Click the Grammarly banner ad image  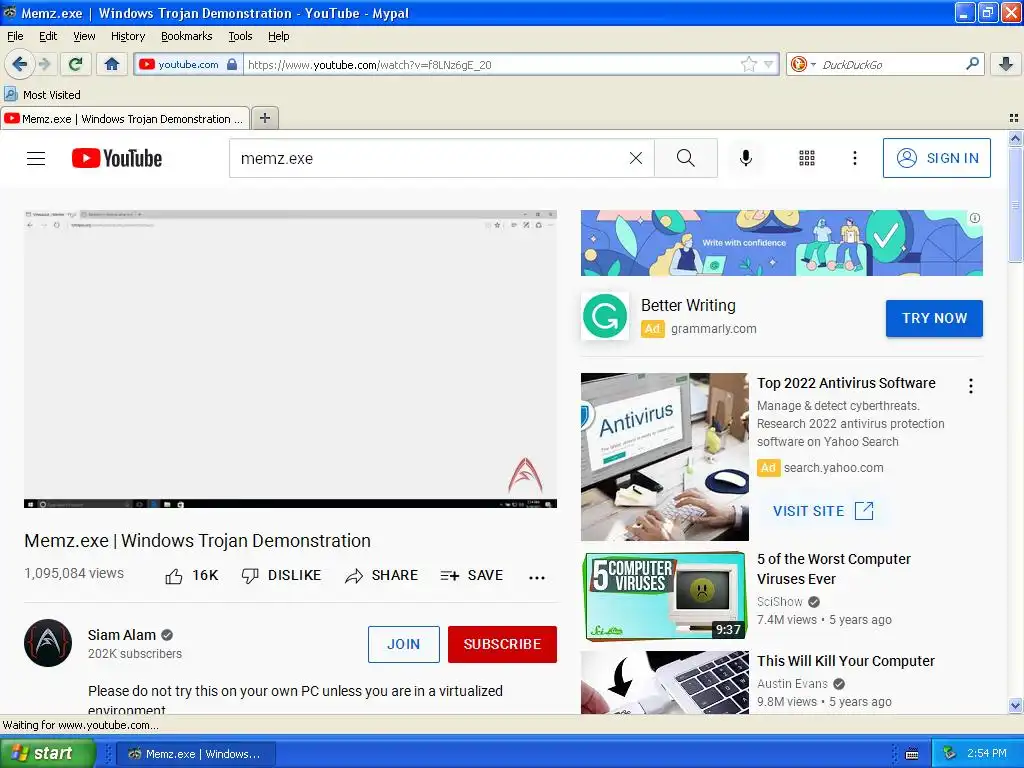[781, 243]
